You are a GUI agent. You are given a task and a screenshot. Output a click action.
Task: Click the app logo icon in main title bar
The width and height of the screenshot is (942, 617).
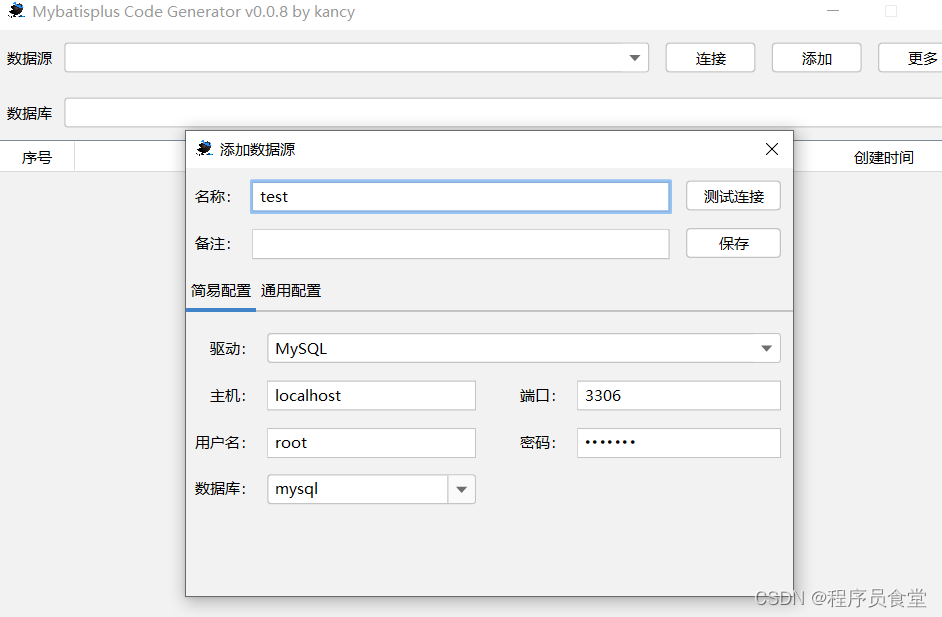(16, 11)
